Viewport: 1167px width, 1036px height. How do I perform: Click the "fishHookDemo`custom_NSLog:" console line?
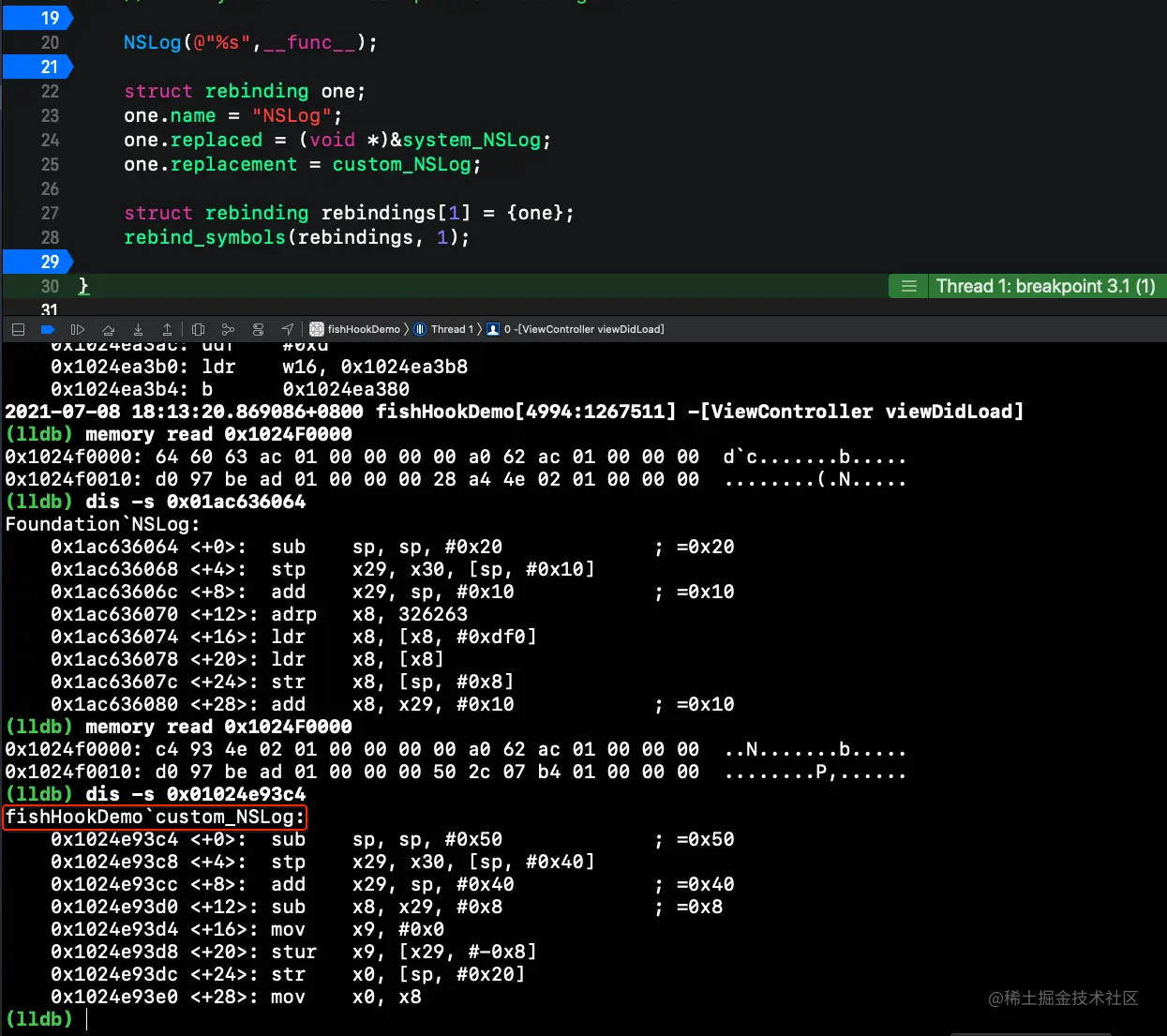click(x=155, y=817)
